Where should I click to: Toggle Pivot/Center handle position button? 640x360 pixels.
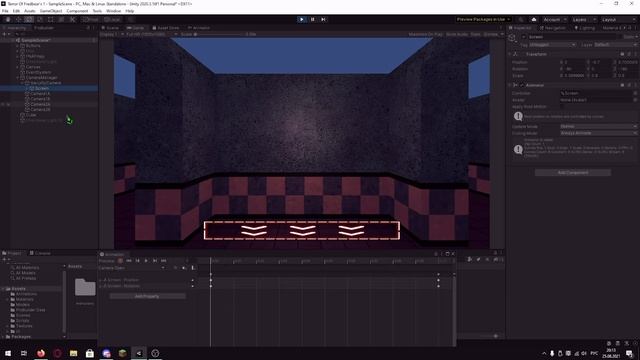pyautogui.click(x=91, y=19)
